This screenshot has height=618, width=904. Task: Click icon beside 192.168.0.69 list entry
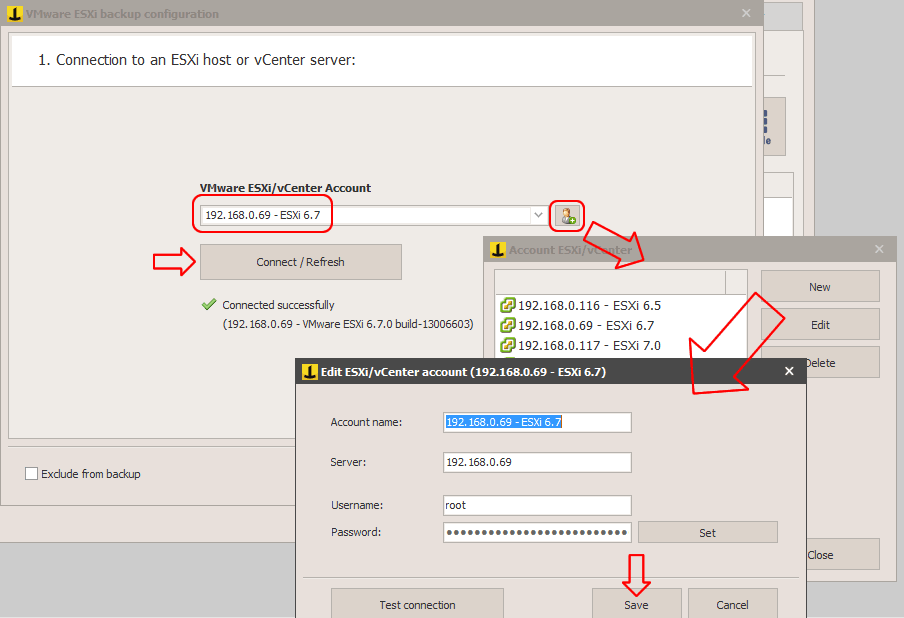[507, 326]
